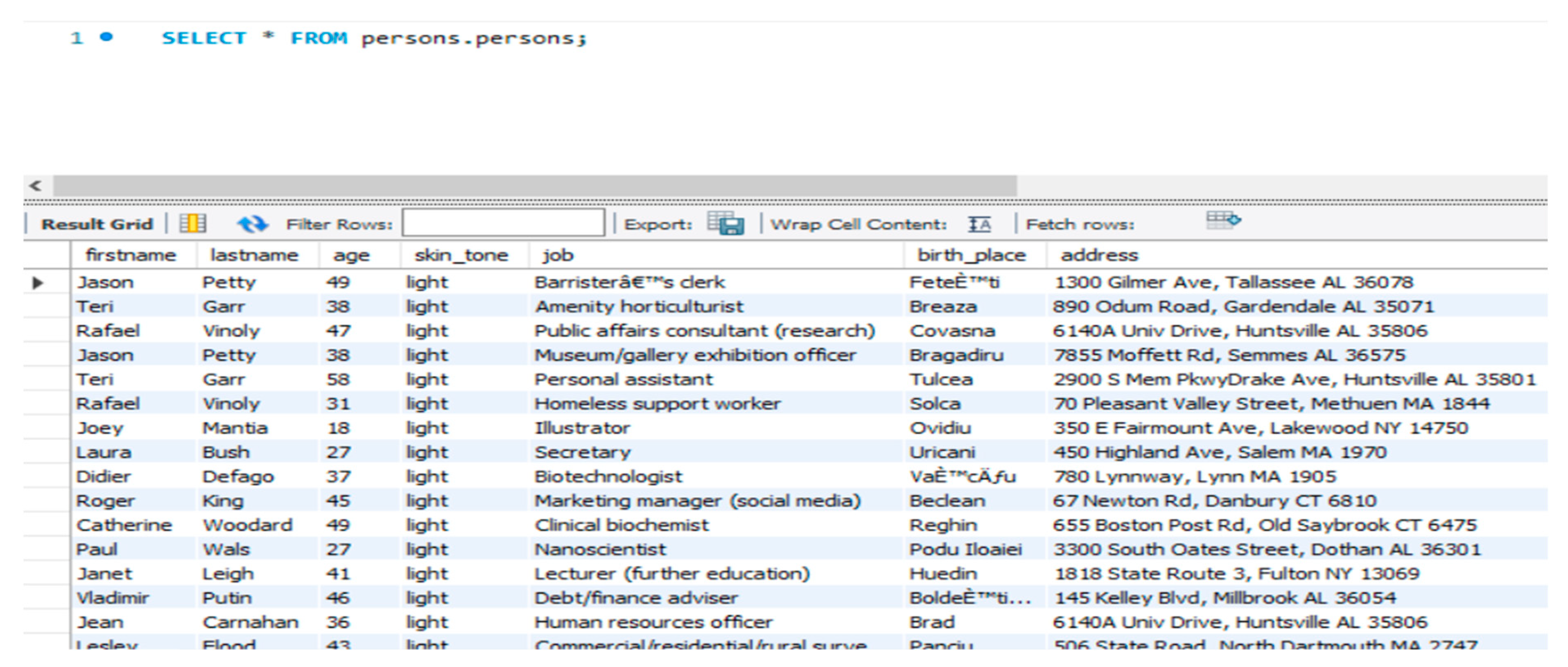Click the form editor grid icon
Image resolution: width=1568 pixels, height=667 pixels.
pyautogui.click(x=192, y=223)
